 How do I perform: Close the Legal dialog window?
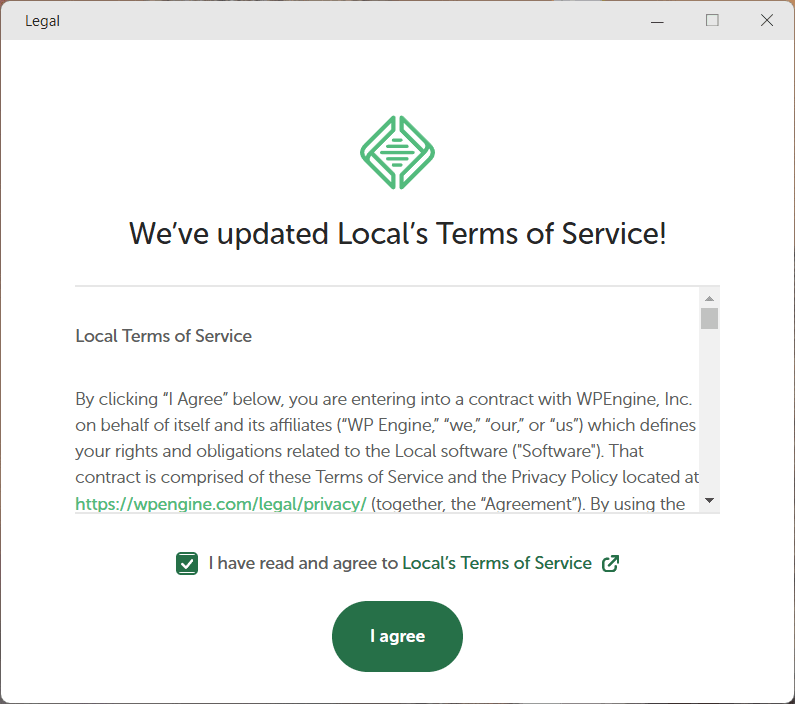[x=766, y=20]
